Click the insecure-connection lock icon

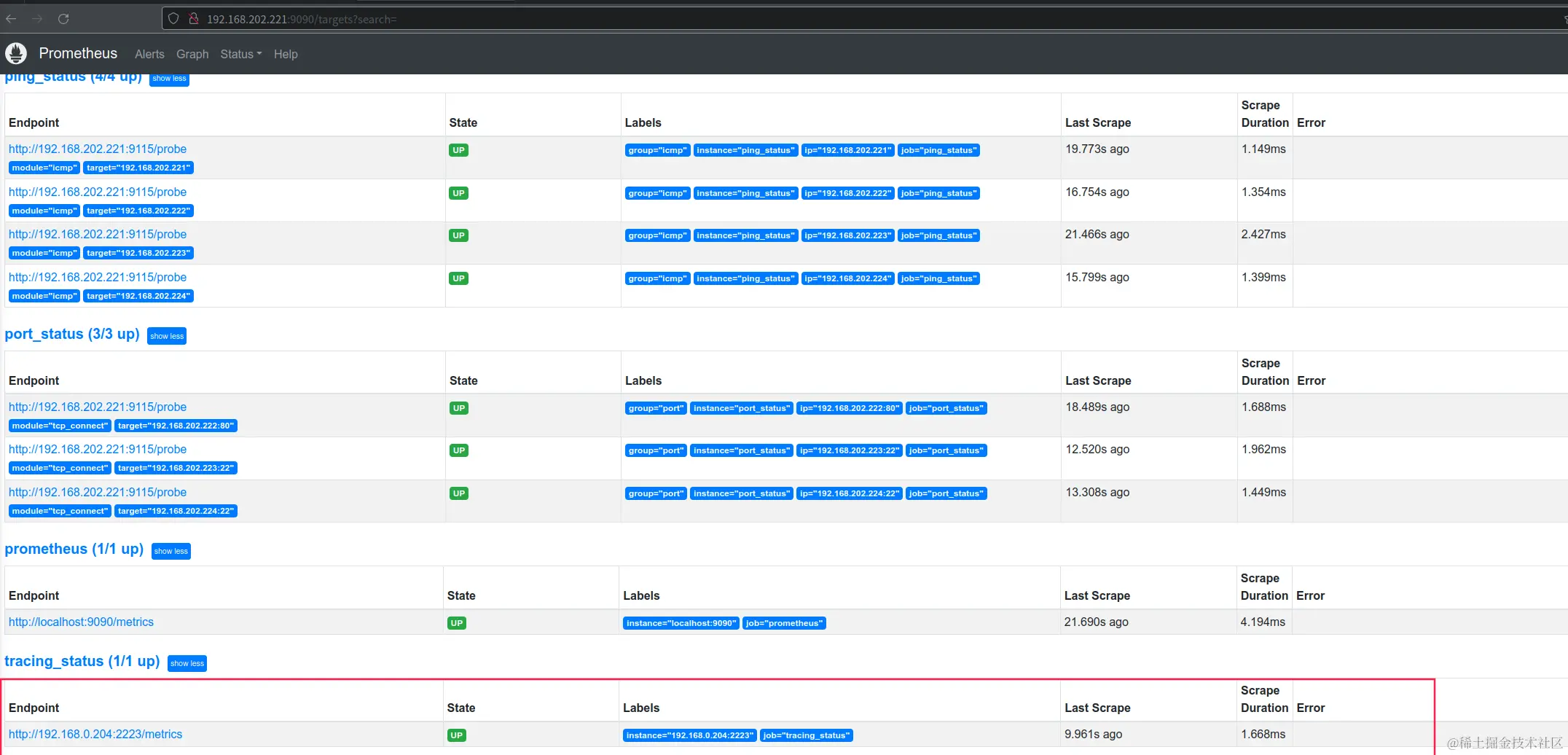tap(194, 19)
